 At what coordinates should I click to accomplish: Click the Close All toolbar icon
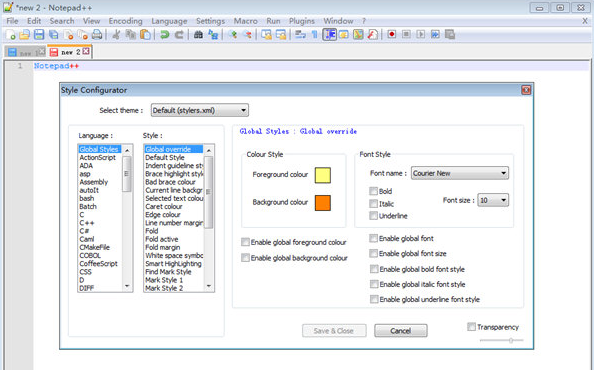83,35
